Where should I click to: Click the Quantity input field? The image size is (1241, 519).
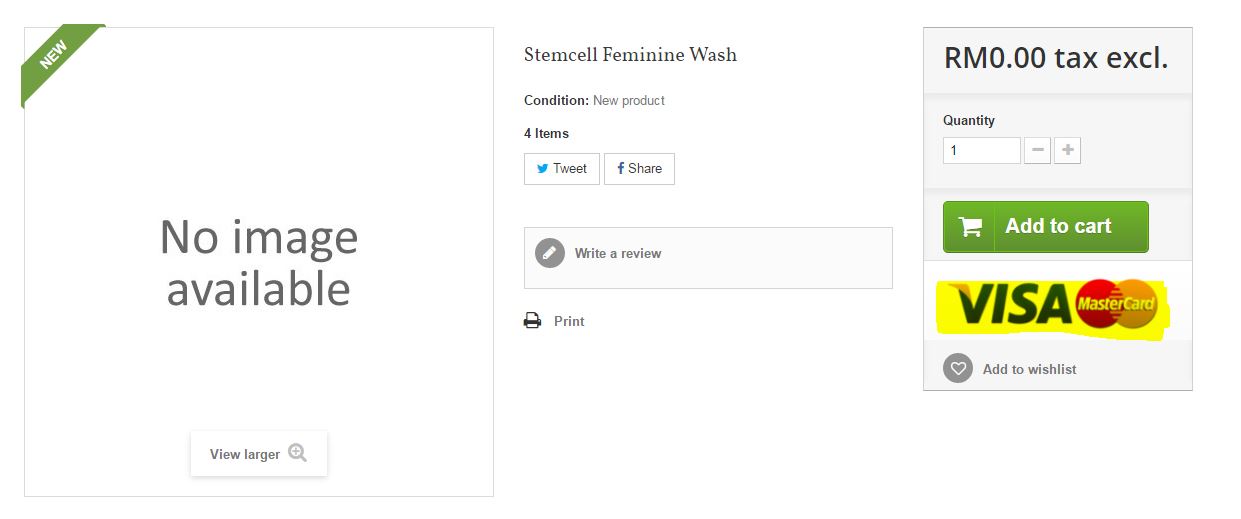coord(981,151)
